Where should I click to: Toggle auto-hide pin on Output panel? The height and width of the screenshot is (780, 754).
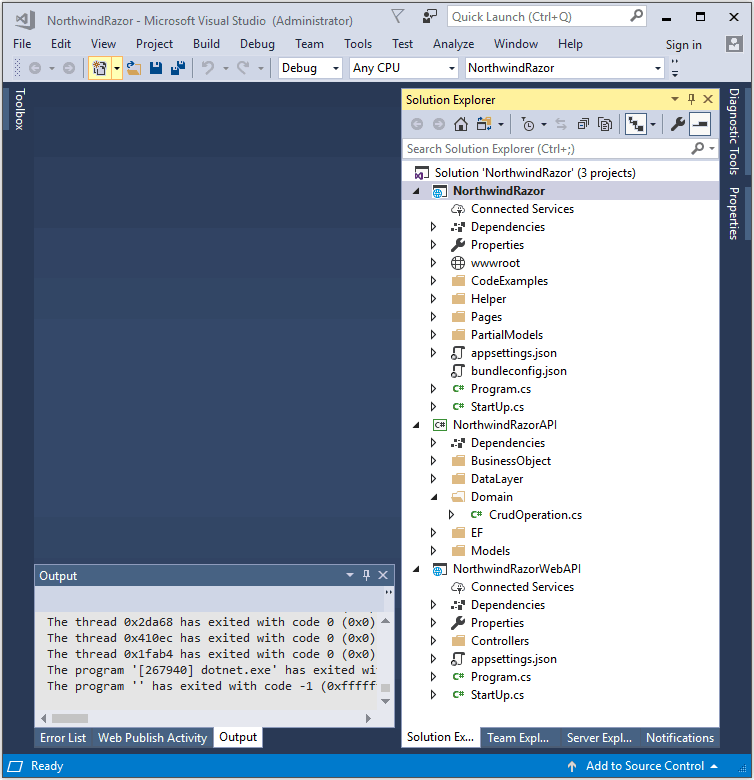[367, 575]
